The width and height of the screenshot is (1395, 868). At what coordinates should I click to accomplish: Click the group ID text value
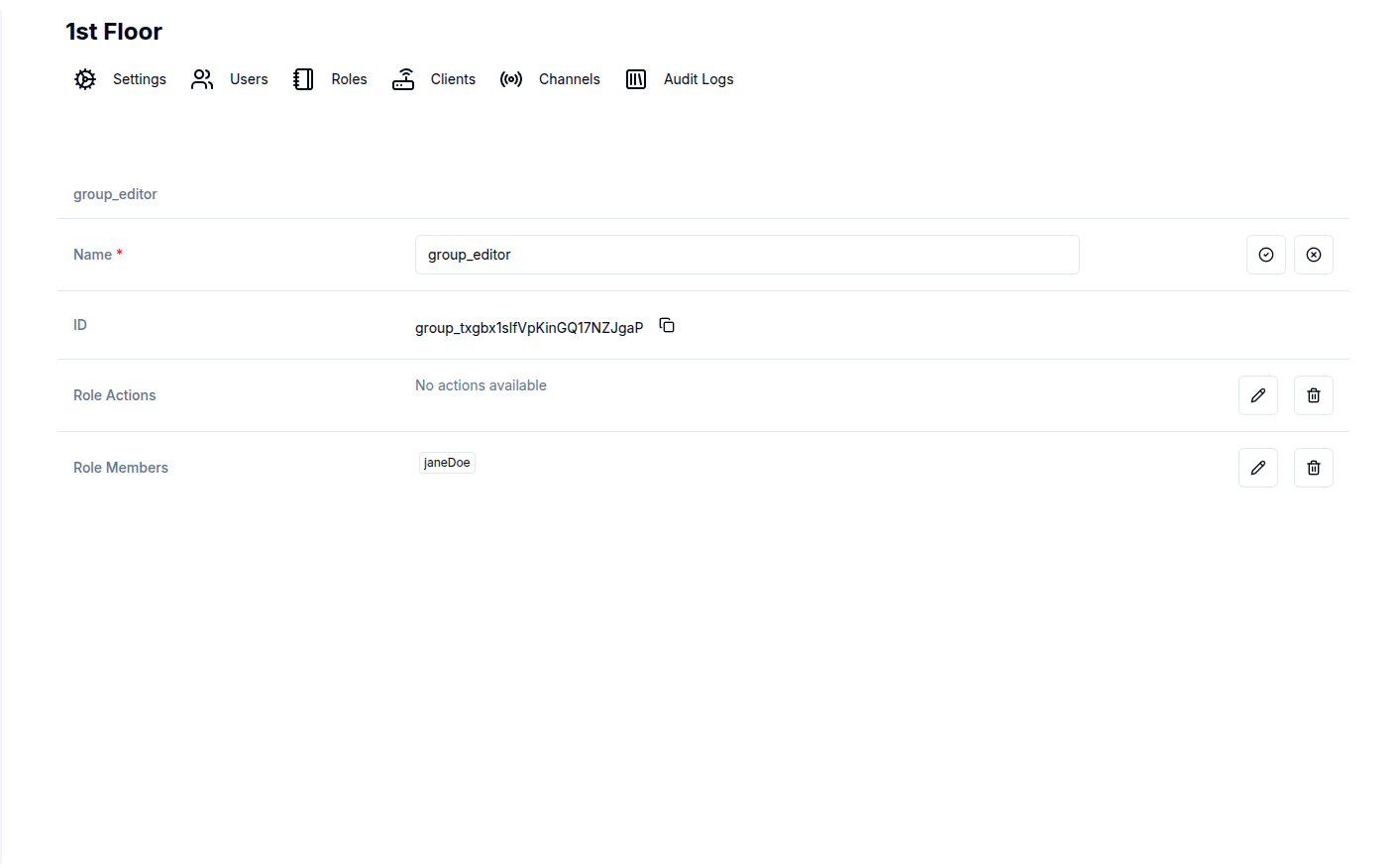pyautogui.click(x=529, y=328)
